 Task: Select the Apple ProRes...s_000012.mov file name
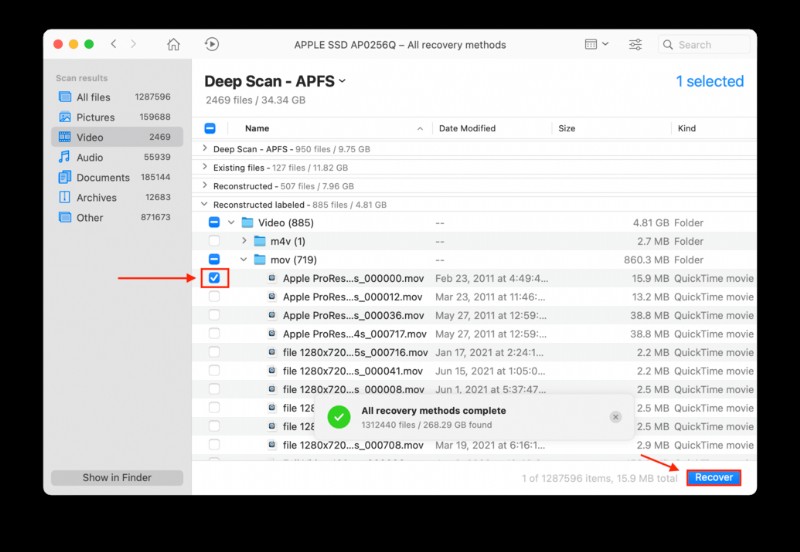pyautogui.click(x=353, y=297)
